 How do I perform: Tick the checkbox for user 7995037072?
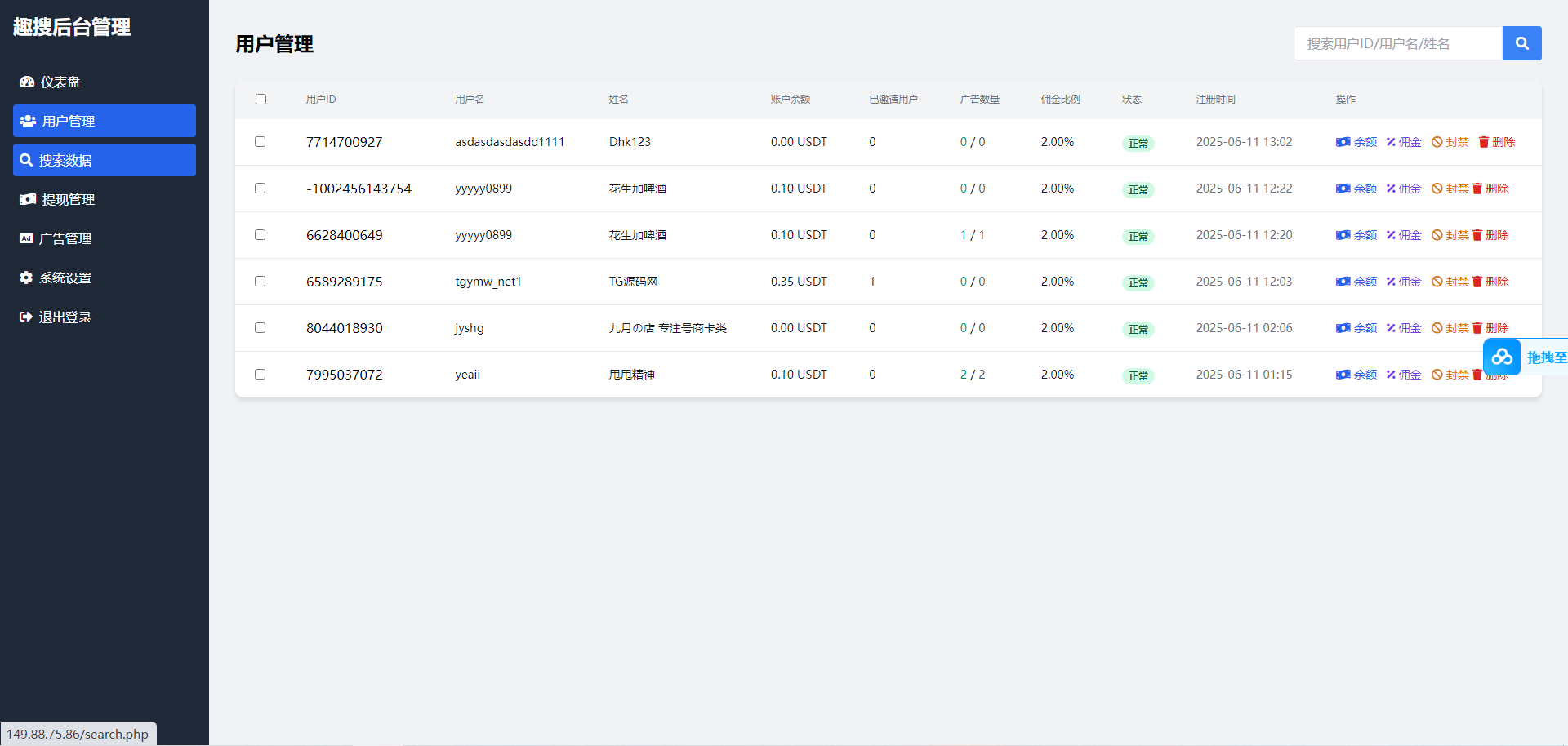point(261,375)
